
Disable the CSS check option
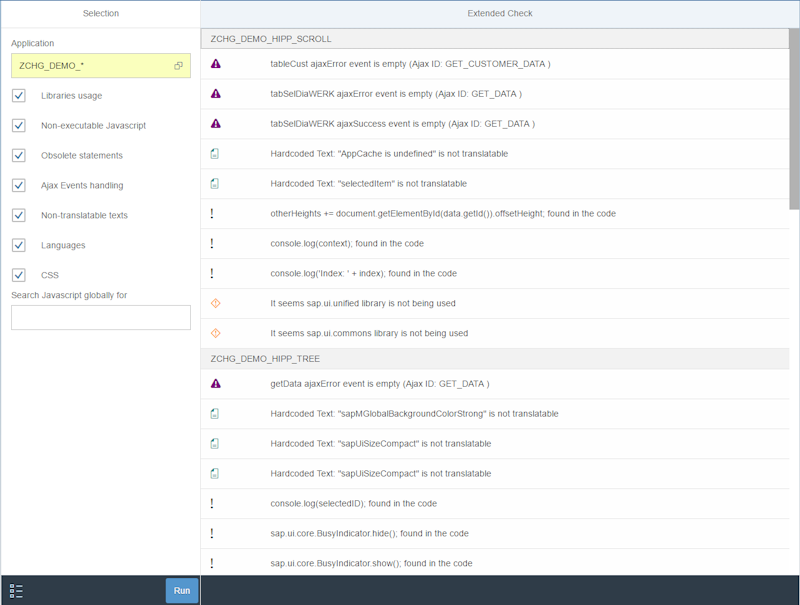(x=17, y=273)
